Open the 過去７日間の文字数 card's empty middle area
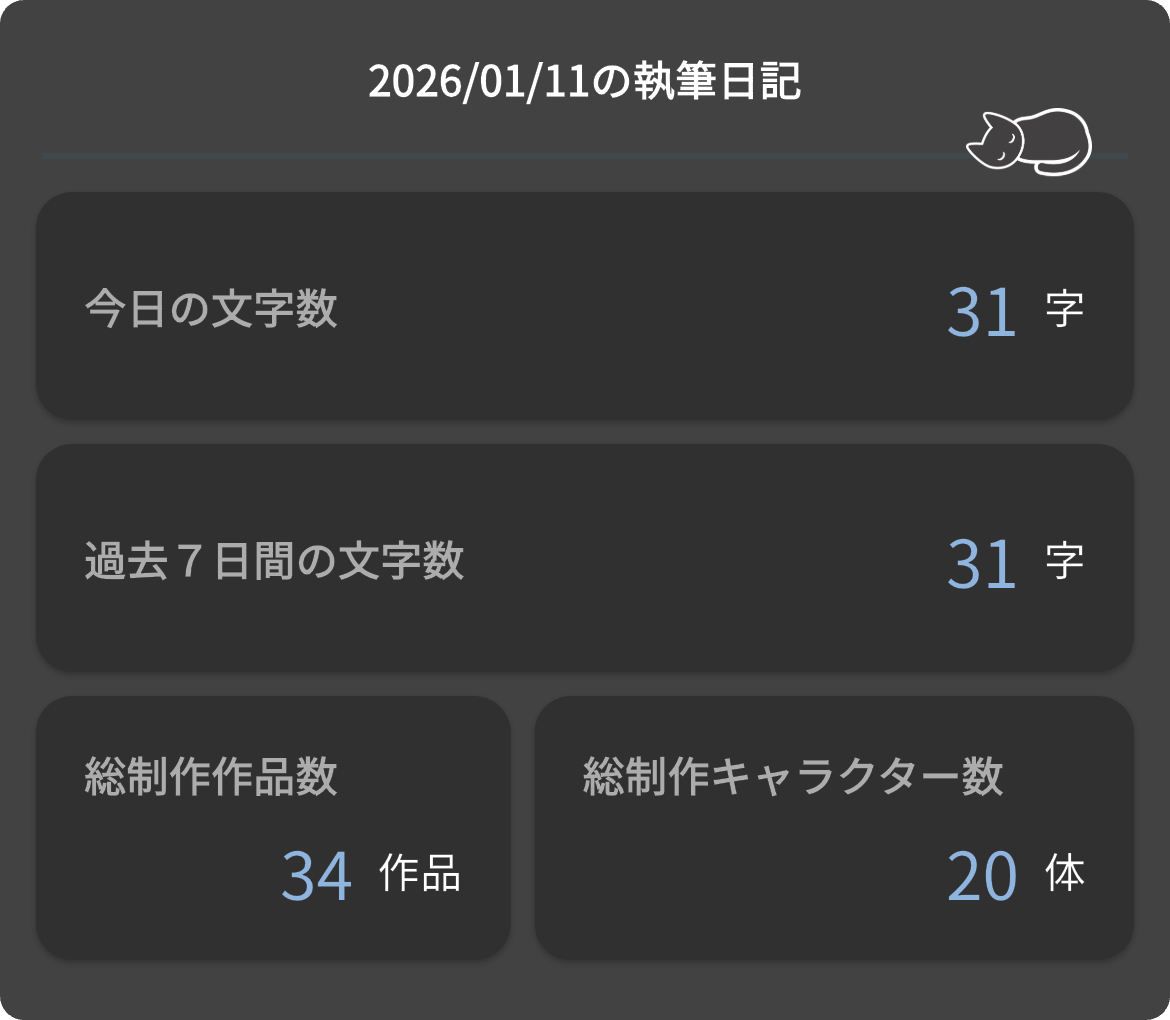This screenshot has height=1020, width=1170. point(700,561)
